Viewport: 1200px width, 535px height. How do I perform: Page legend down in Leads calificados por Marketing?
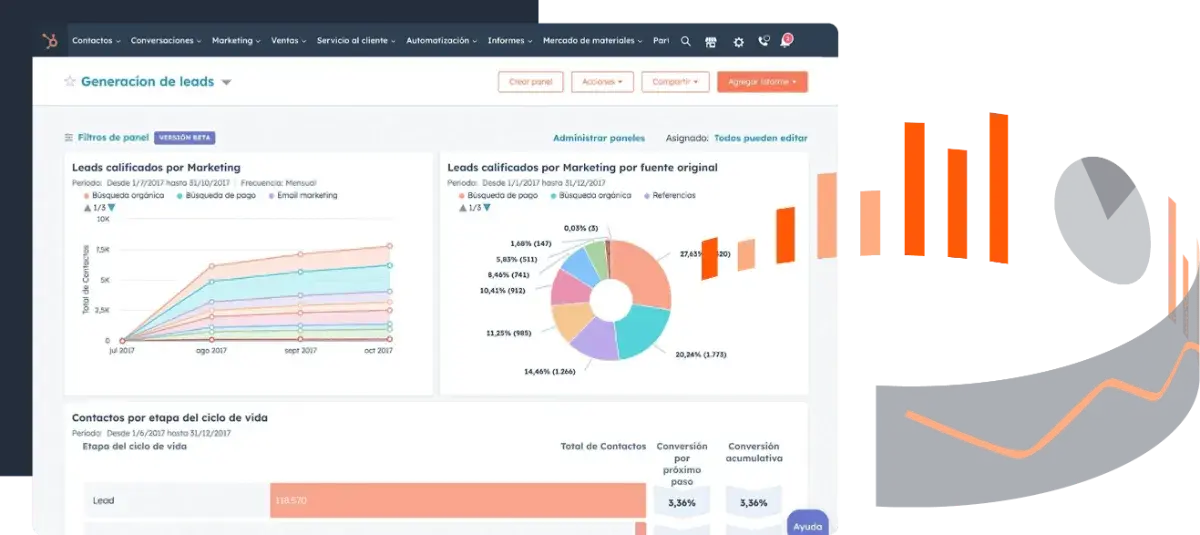111,208
